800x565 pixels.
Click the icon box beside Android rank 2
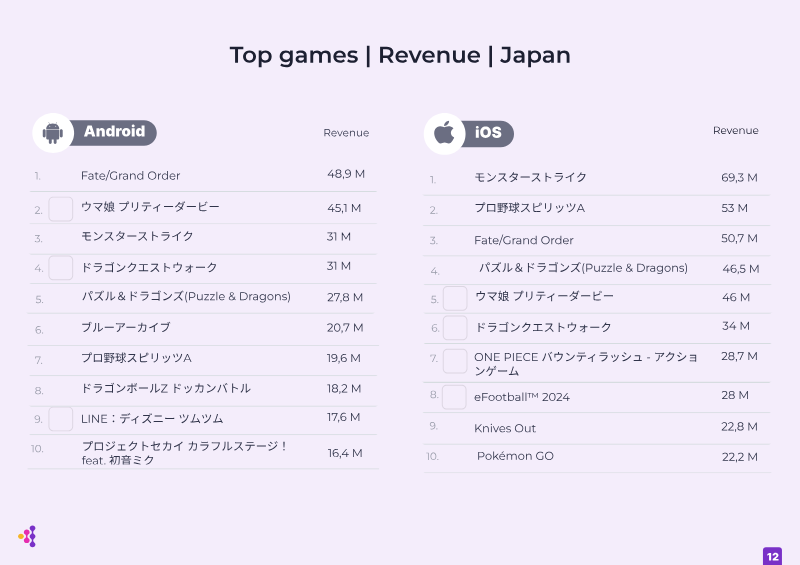tap(61, 209)
